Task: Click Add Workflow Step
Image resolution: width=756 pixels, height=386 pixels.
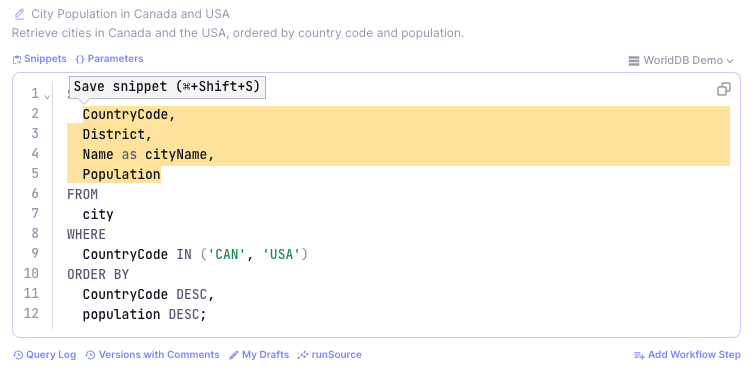Action: pyautogui.click(x=687, y=355)
